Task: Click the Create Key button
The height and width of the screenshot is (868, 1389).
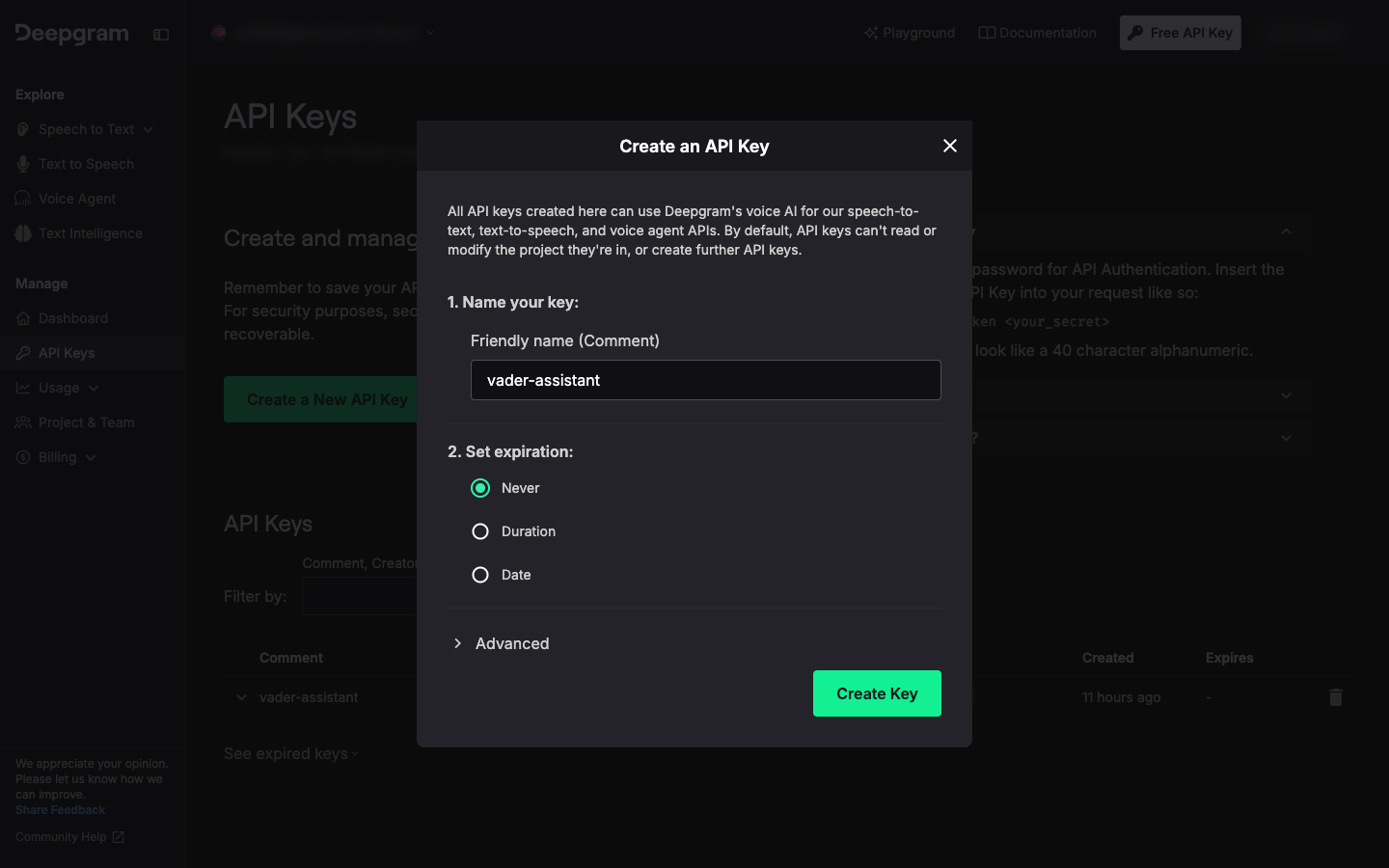Action: pos(877,693)
